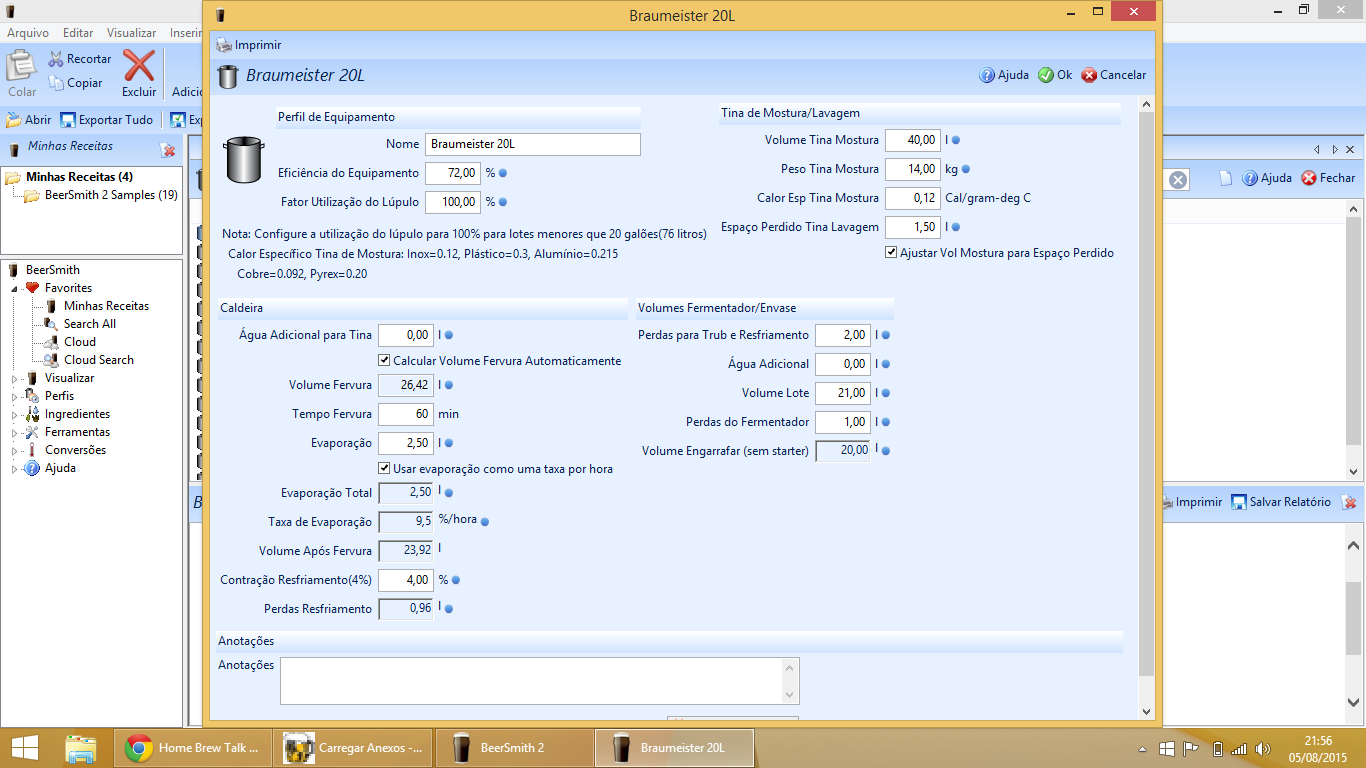Viewport: 1366px width, 768px height.
Task: Close the Minhas Receitas tab with red X
Action: coord(168,150)
